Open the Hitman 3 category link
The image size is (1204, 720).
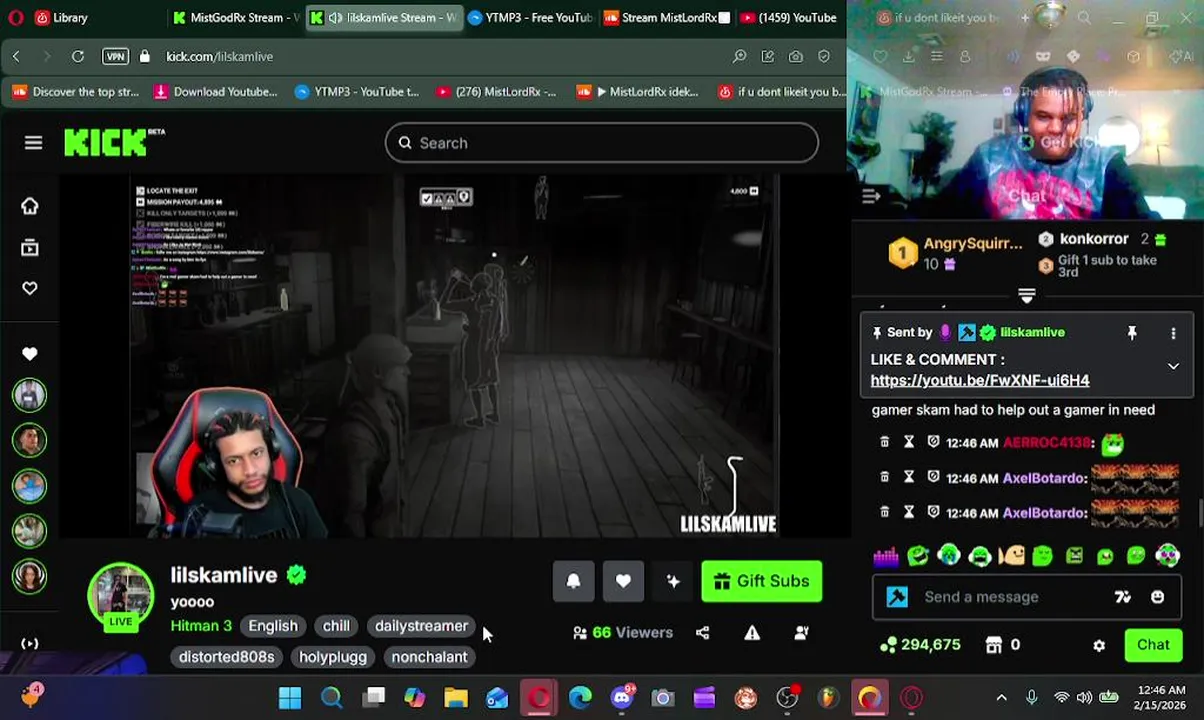tap(201, 626)
